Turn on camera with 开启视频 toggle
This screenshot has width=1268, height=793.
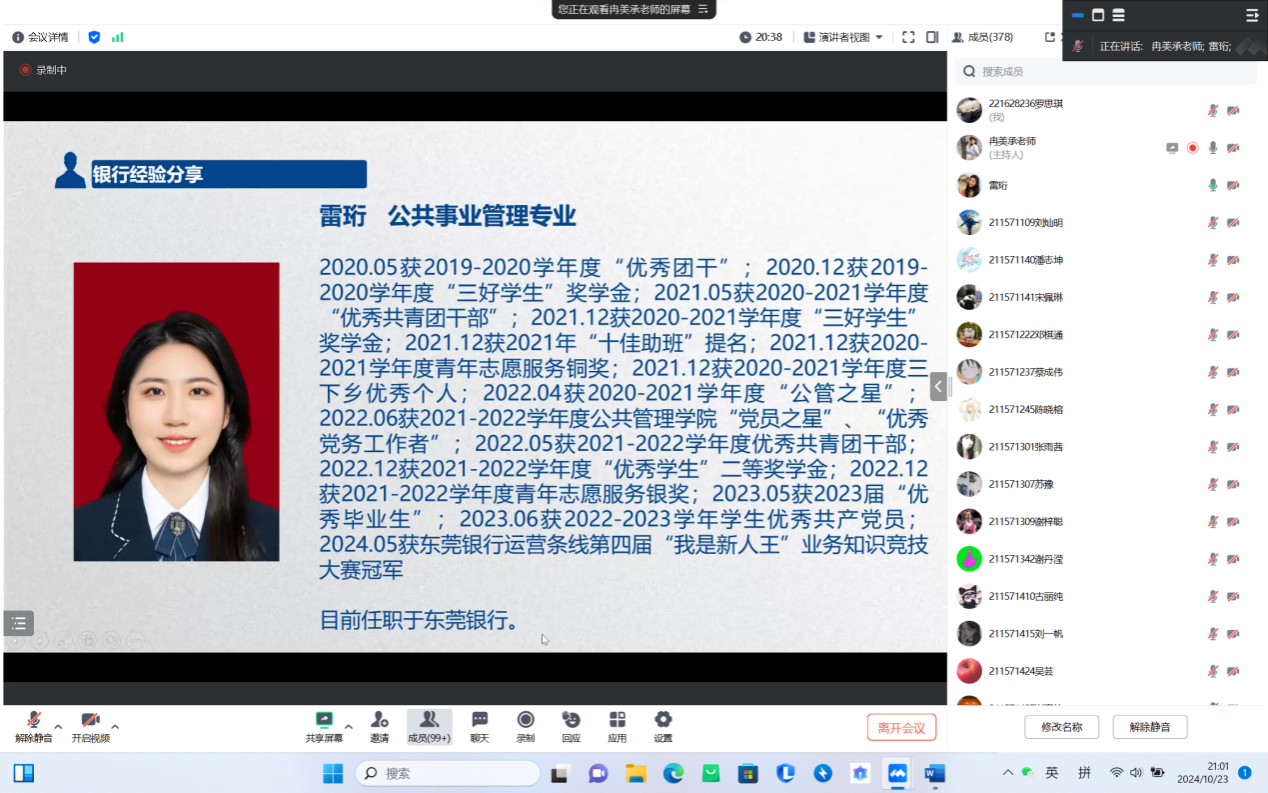pyautogui.click(x=90, y=726)
